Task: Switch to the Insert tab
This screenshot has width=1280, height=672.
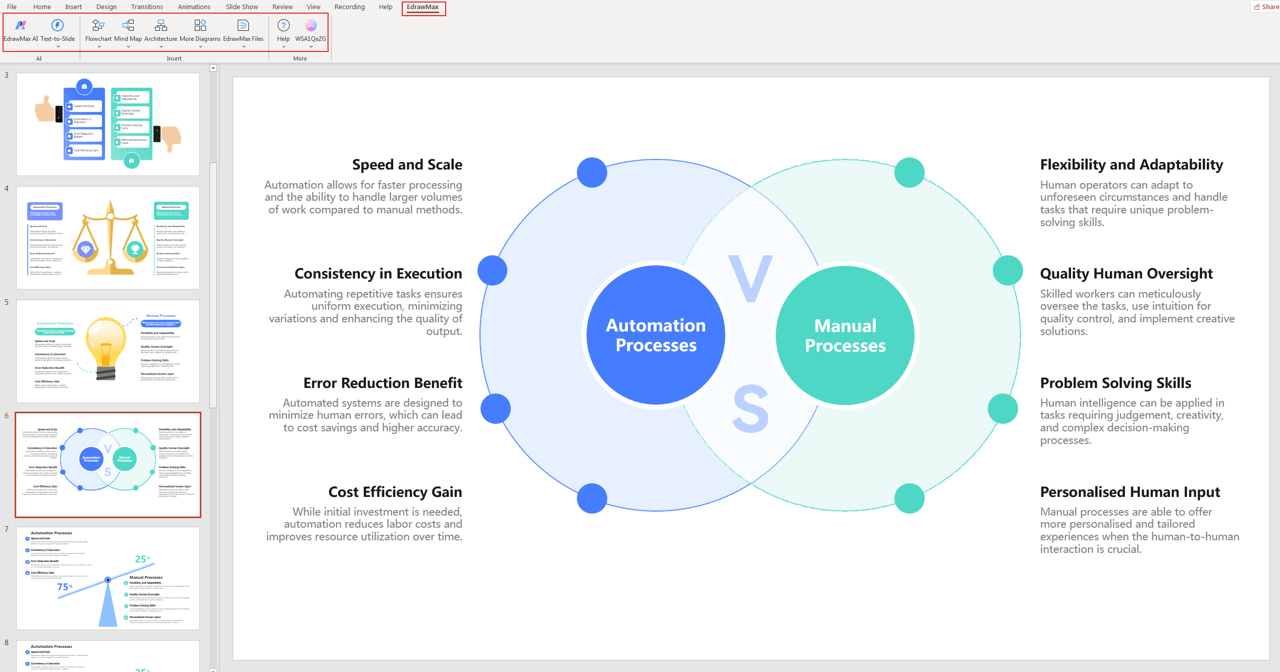Action: point(74,7)
